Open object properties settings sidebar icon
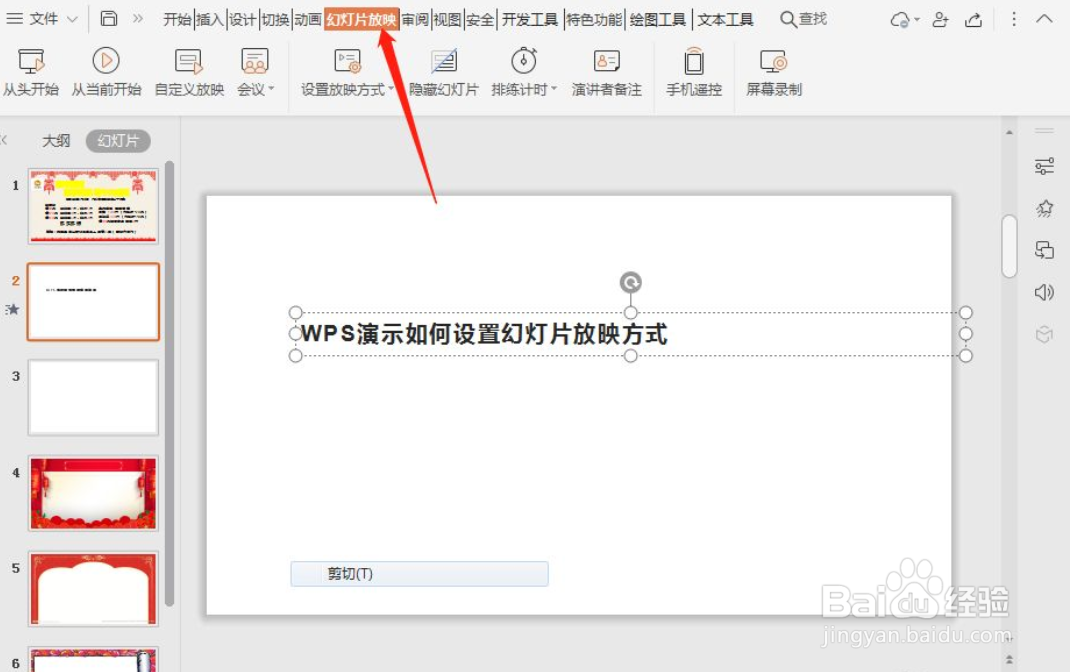This screenshot has height=672, width=1070. tap(1044, 166)
